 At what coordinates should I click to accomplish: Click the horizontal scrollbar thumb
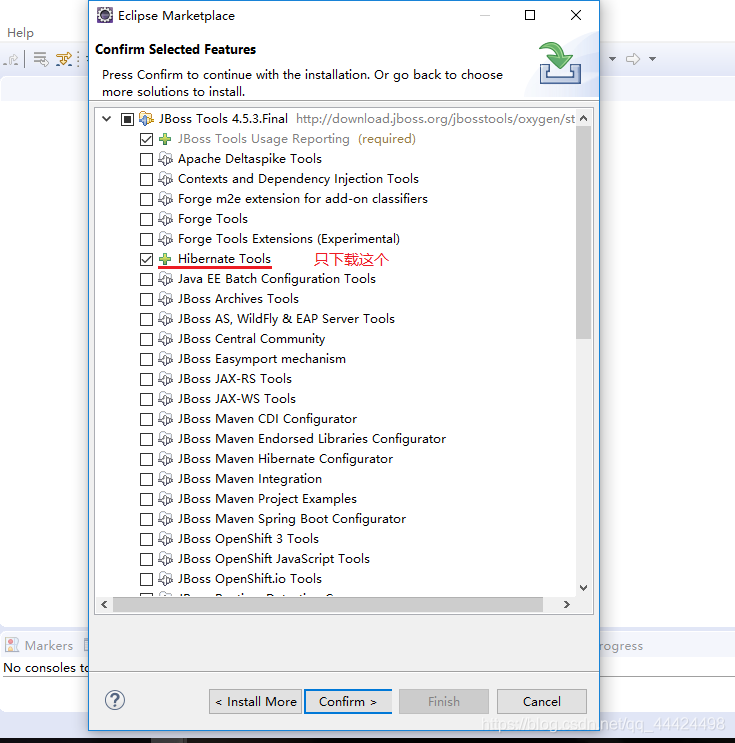tap(328, 605)
